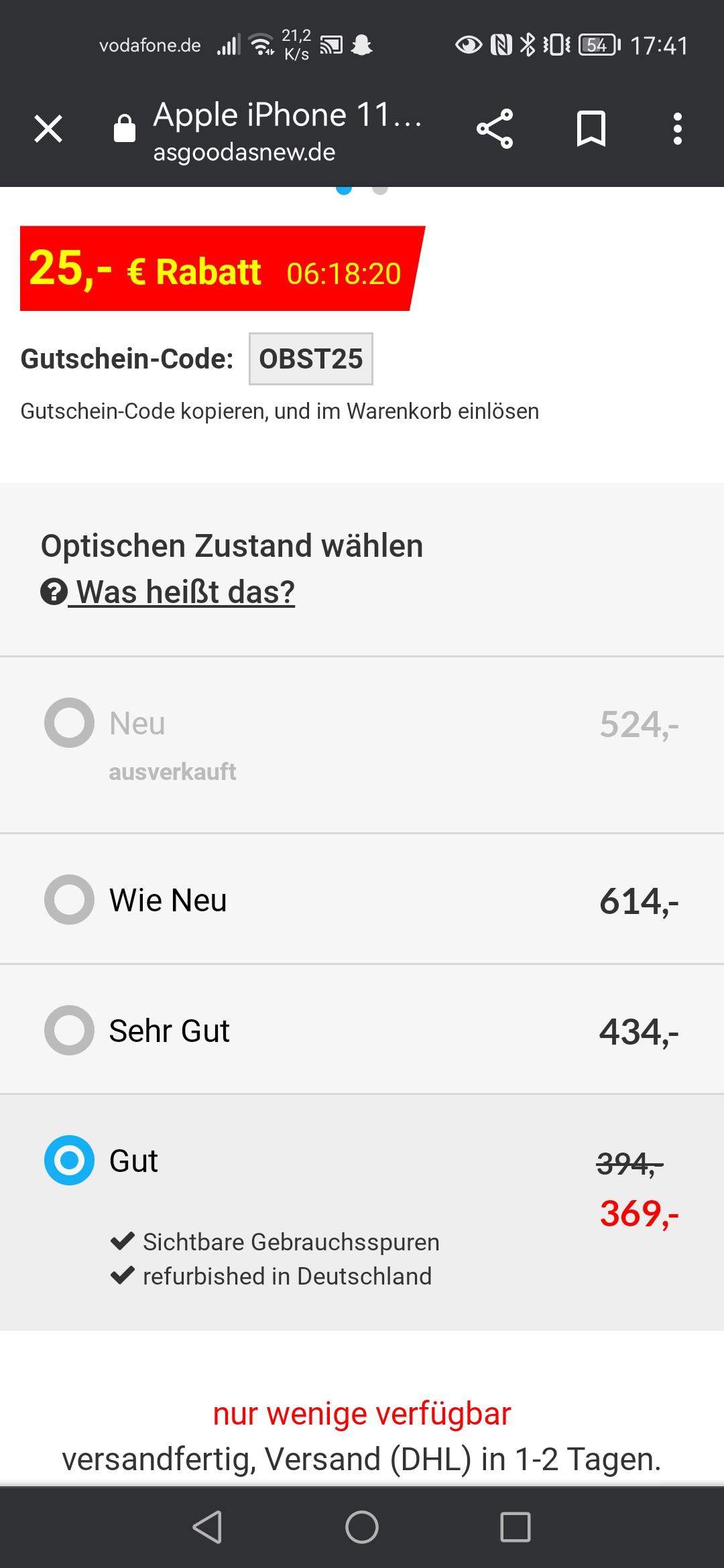Screen dimensions: 724x1568
Task: Tap the grey second carousel dot
Action: pyautogui.click(x=380, y=190)
